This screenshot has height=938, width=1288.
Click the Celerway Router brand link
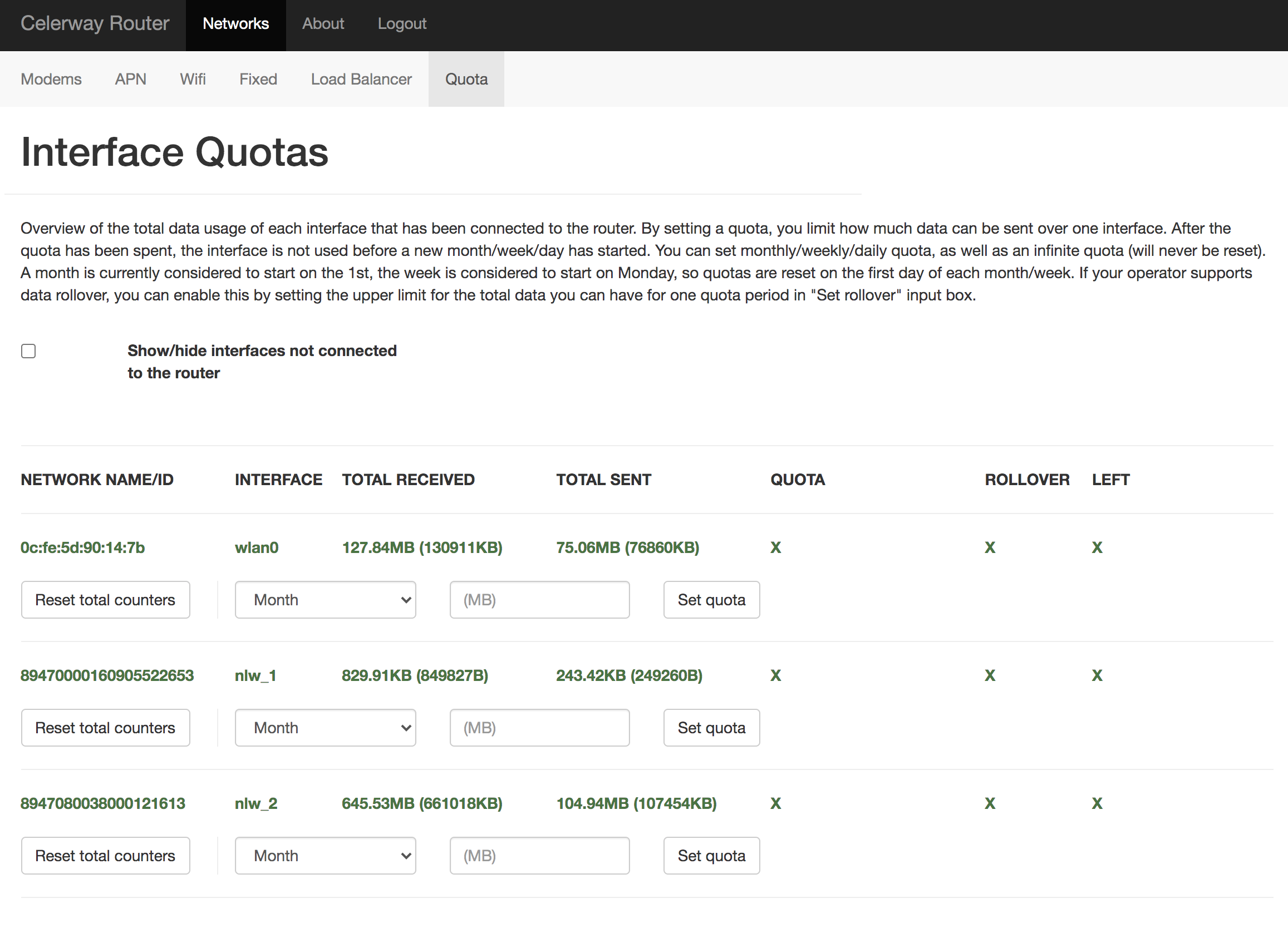pyautogui.click(x=95, y=24)
